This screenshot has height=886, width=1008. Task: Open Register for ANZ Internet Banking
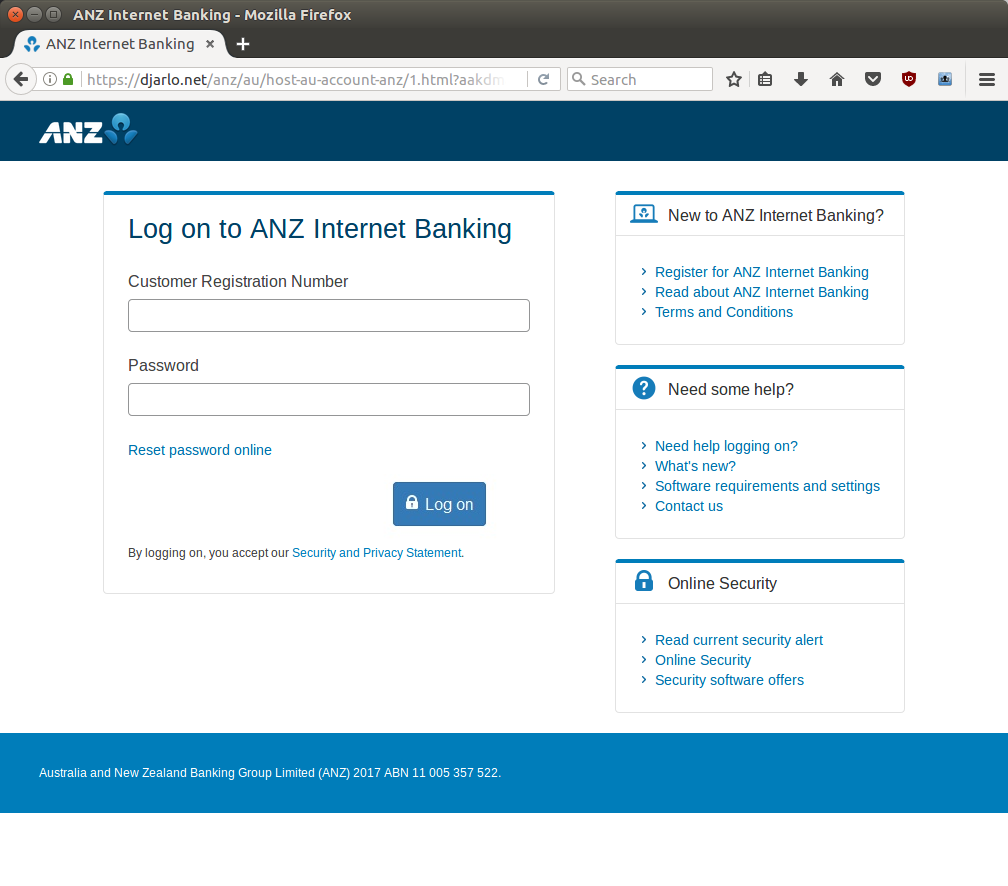[762, 272]
